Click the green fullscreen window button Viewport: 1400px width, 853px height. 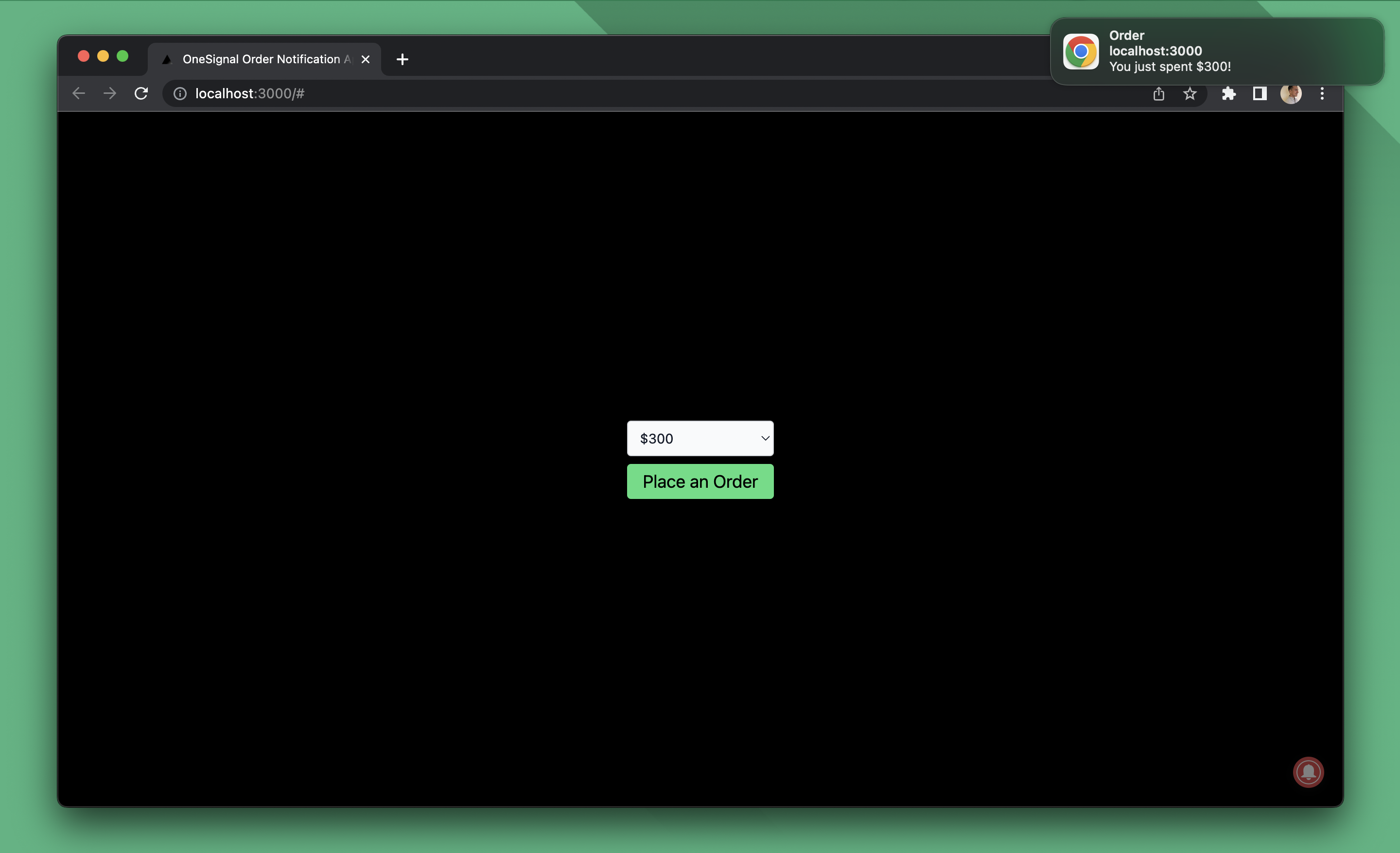click(122, 56)
